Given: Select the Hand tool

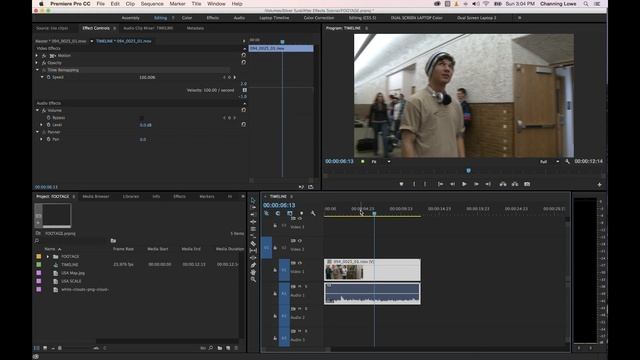Looking at the screenshot, I should click(x=253, y=272).
